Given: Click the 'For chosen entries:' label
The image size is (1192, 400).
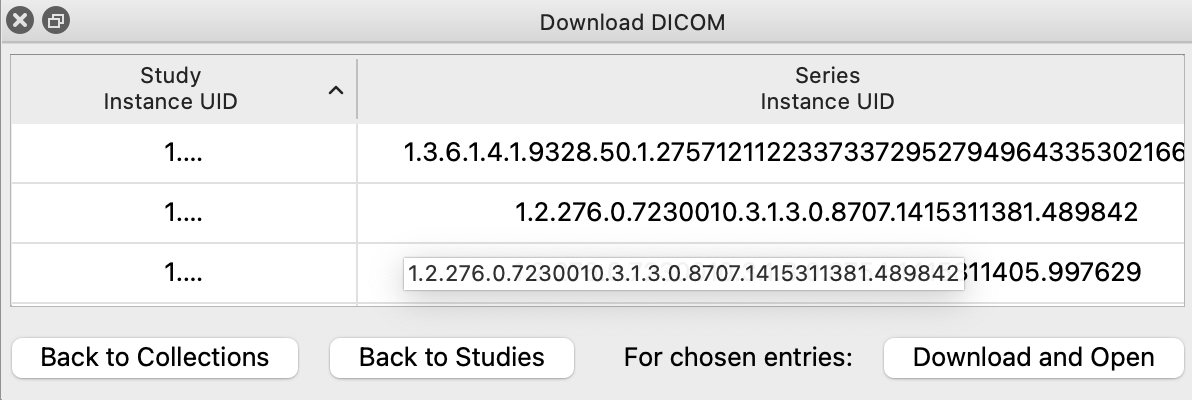Looking at the screenshot, I should pyautogui.click(x=738, y=358).
